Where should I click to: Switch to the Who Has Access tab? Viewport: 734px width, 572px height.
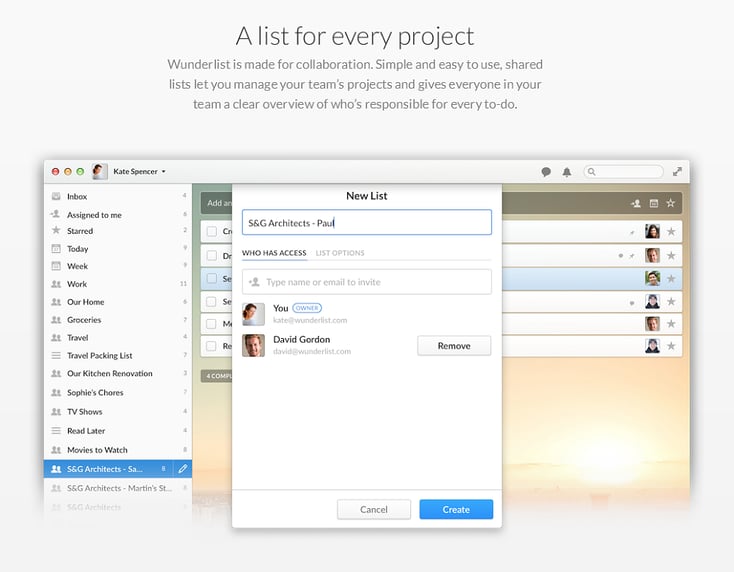tap(274, 253)
